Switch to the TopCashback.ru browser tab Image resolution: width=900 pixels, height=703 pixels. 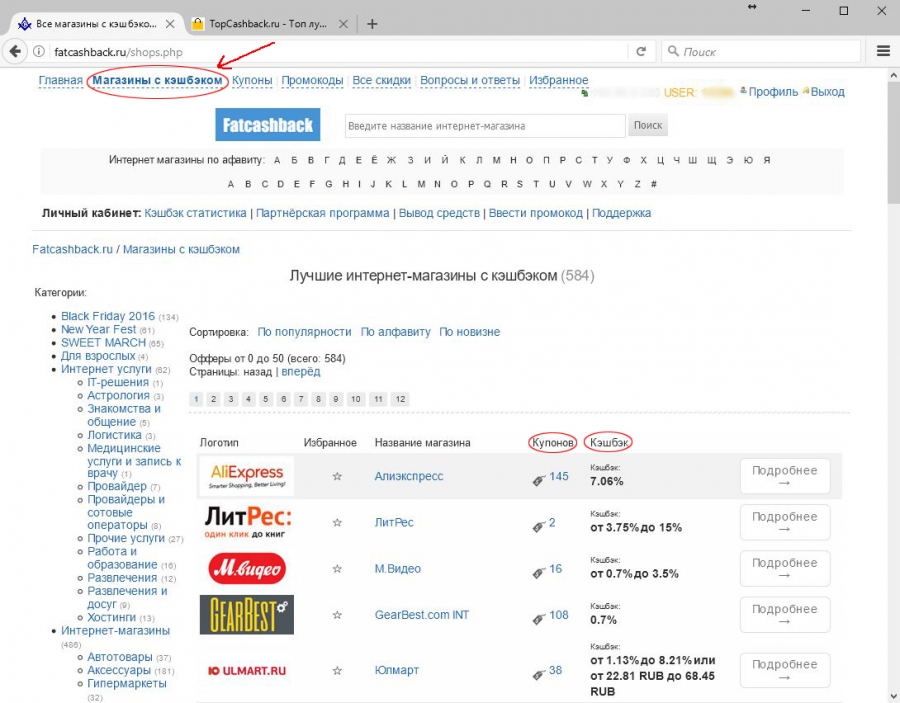(x=269, y=24)
